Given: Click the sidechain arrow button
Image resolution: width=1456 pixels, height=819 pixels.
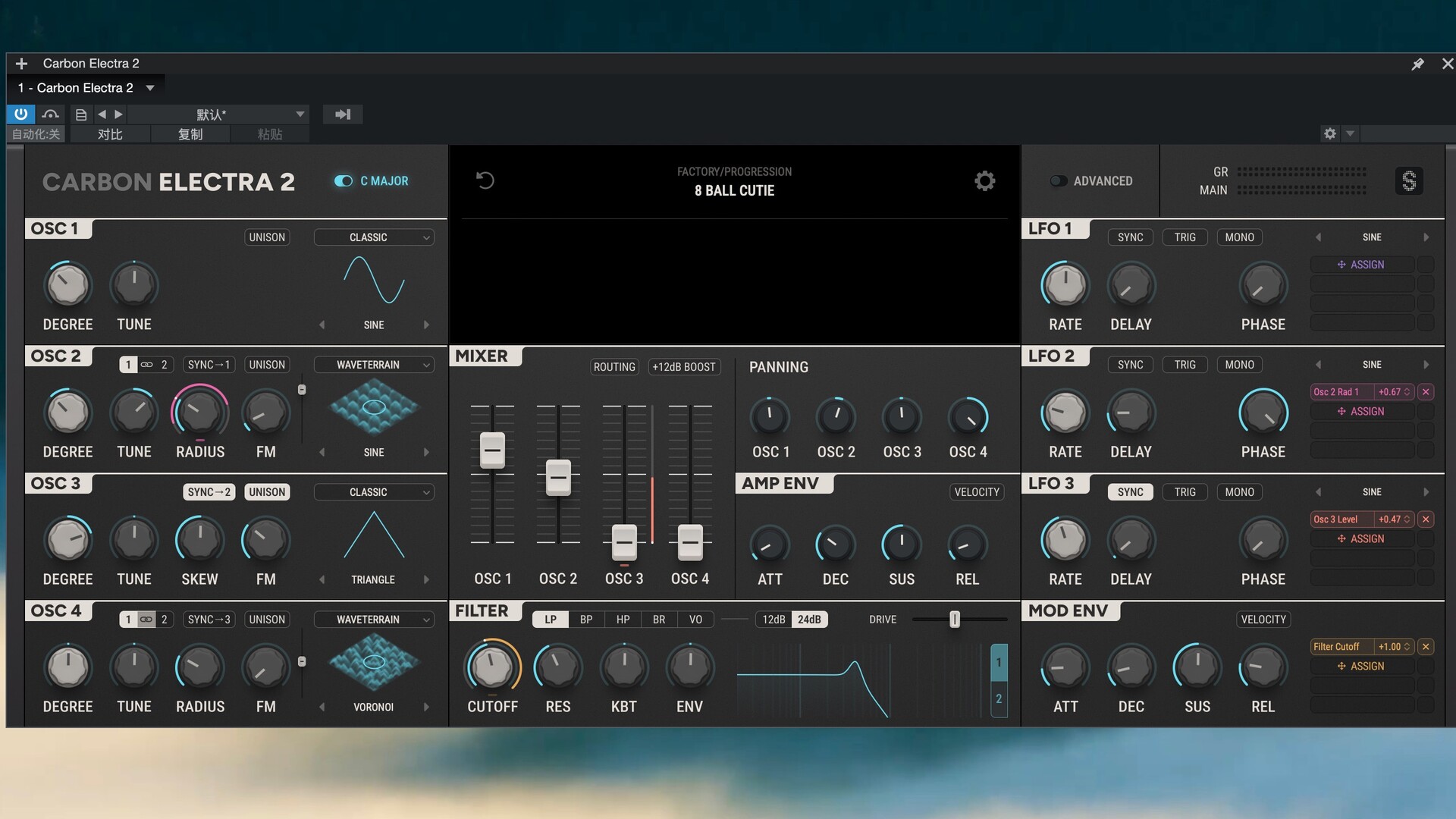Looking at the screenshot, I should (343, 115).
